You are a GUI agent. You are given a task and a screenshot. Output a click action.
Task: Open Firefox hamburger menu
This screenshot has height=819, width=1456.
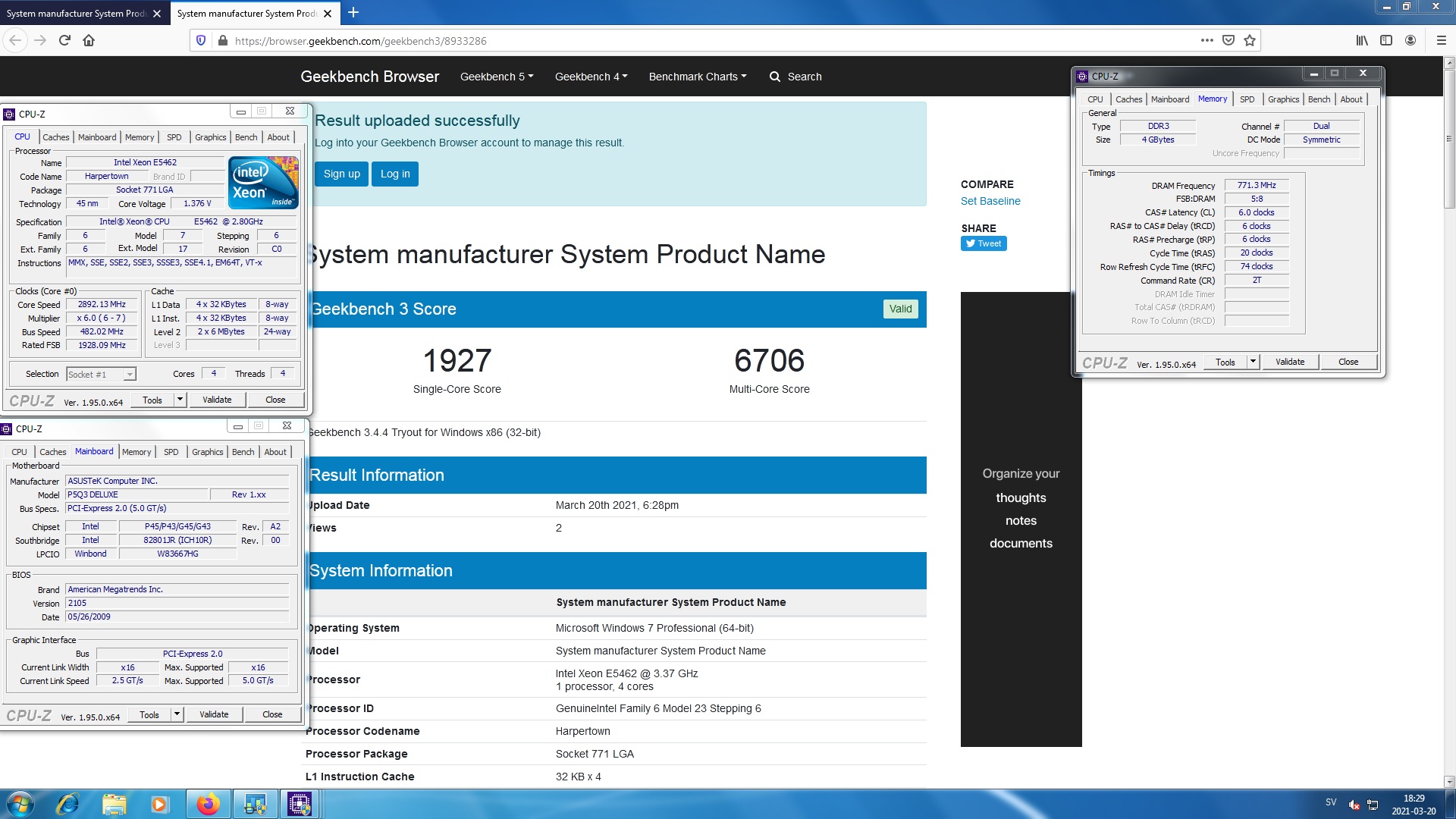pyautogui.click(x=1442, y=40)
